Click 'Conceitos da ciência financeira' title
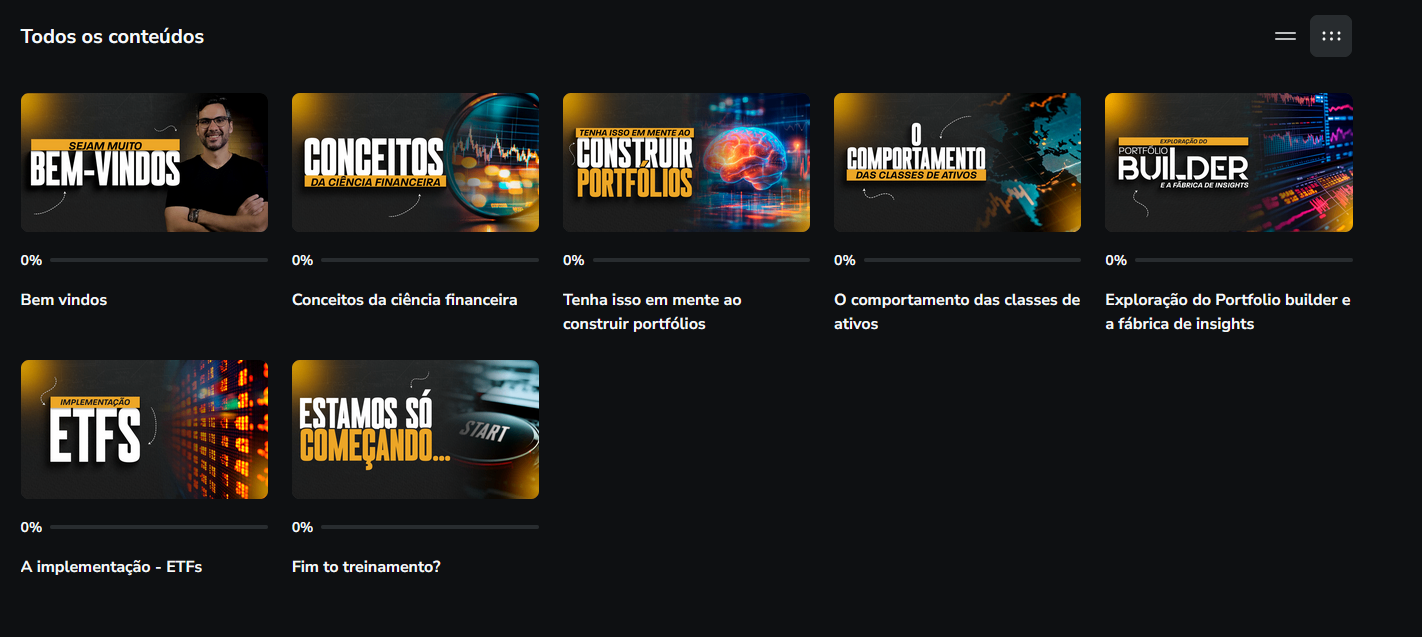Image resolution: width=1422 pixels, height=637 pixels. (404, 300)
